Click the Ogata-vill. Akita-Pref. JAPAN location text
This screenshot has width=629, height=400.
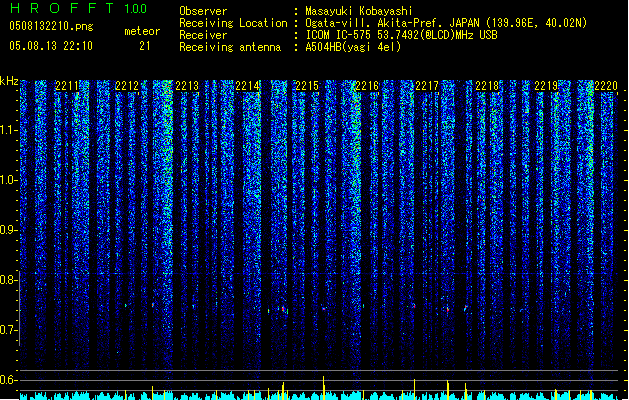(x=446, y=23)
